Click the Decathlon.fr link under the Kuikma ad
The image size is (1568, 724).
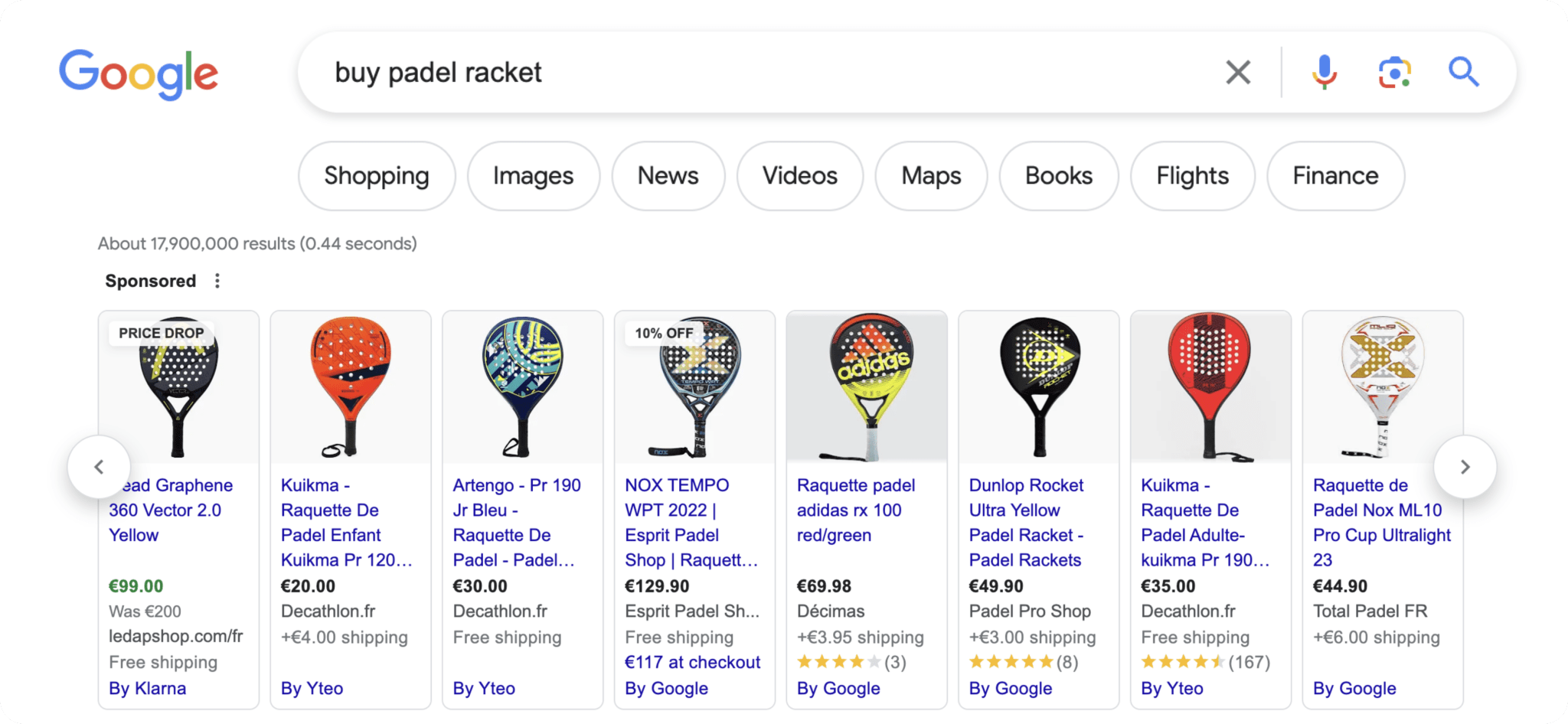point(328,611)
